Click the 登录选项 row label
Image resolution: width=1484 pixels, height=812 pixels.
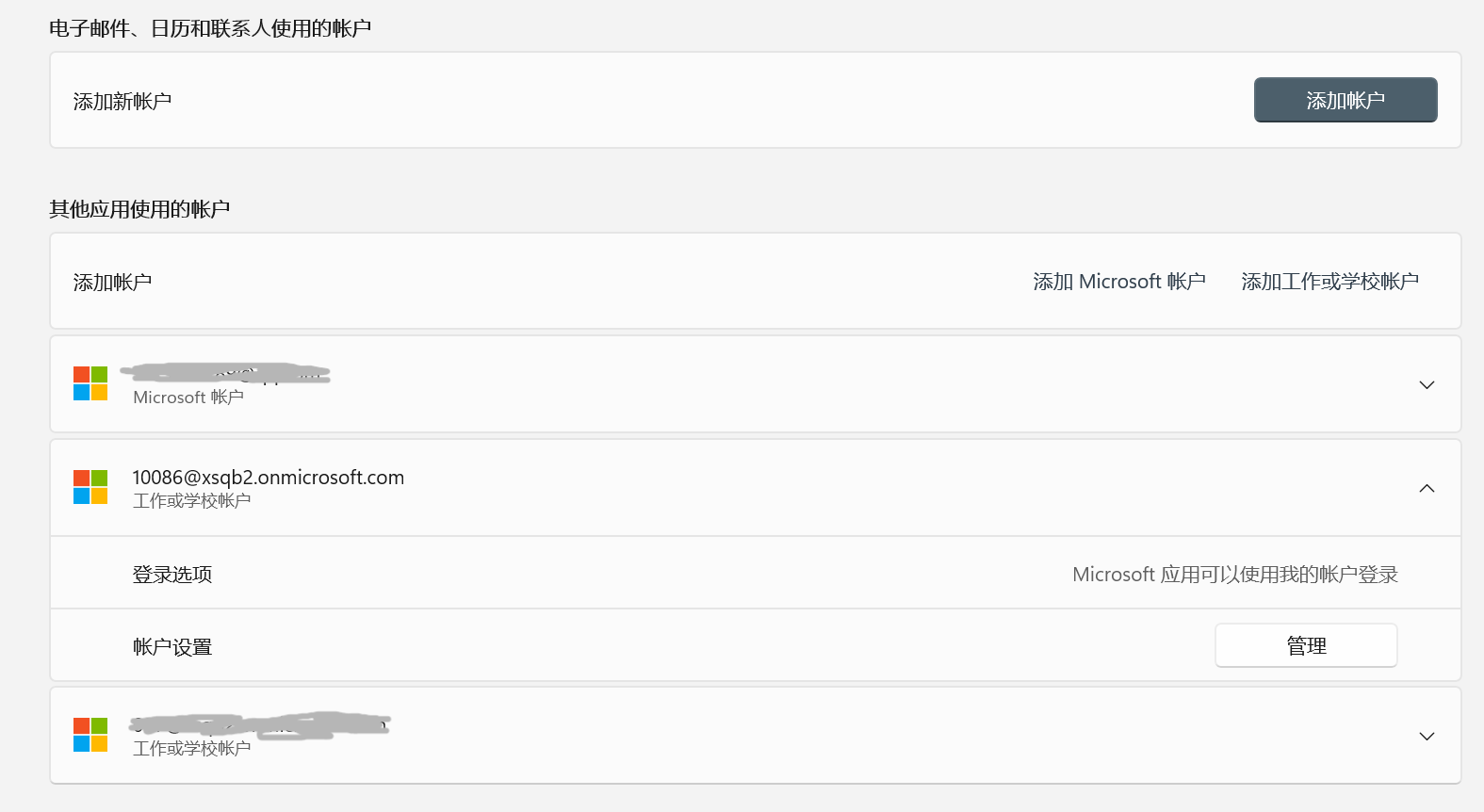tap(172, 575)
